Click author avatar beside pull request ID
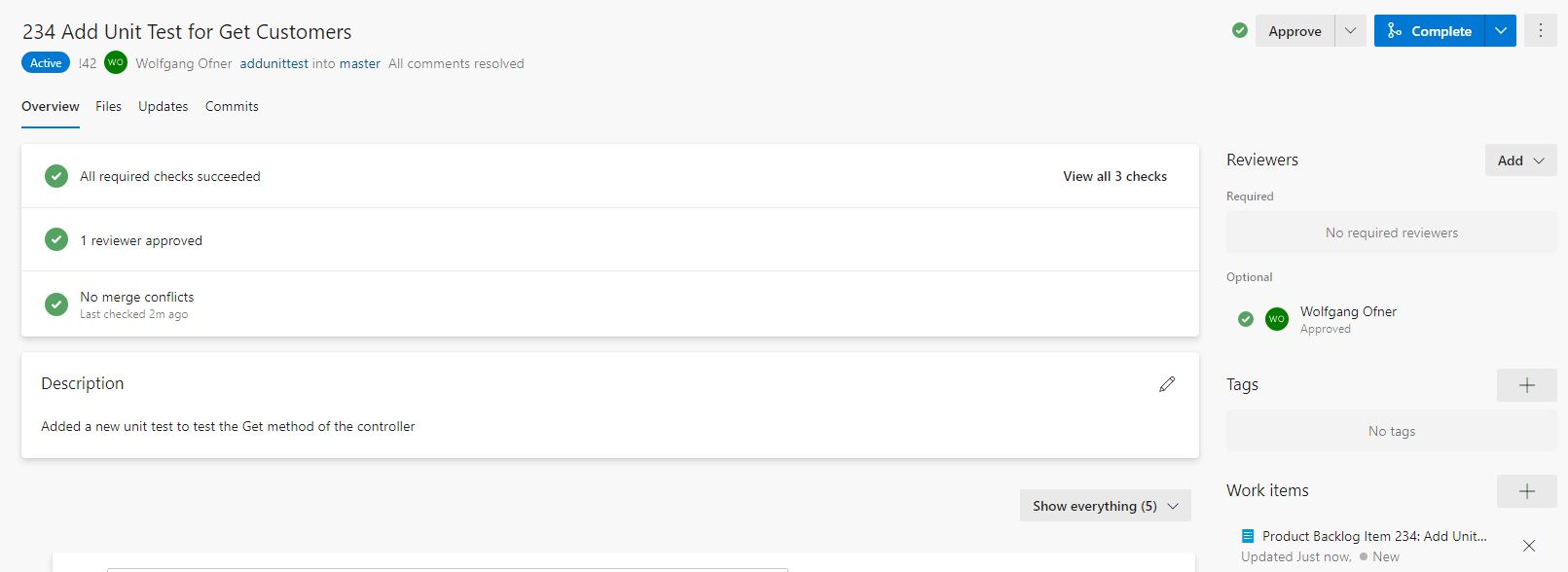Image resolution: width=1568 pixels, height=572 pixels. tap(116, 62)
